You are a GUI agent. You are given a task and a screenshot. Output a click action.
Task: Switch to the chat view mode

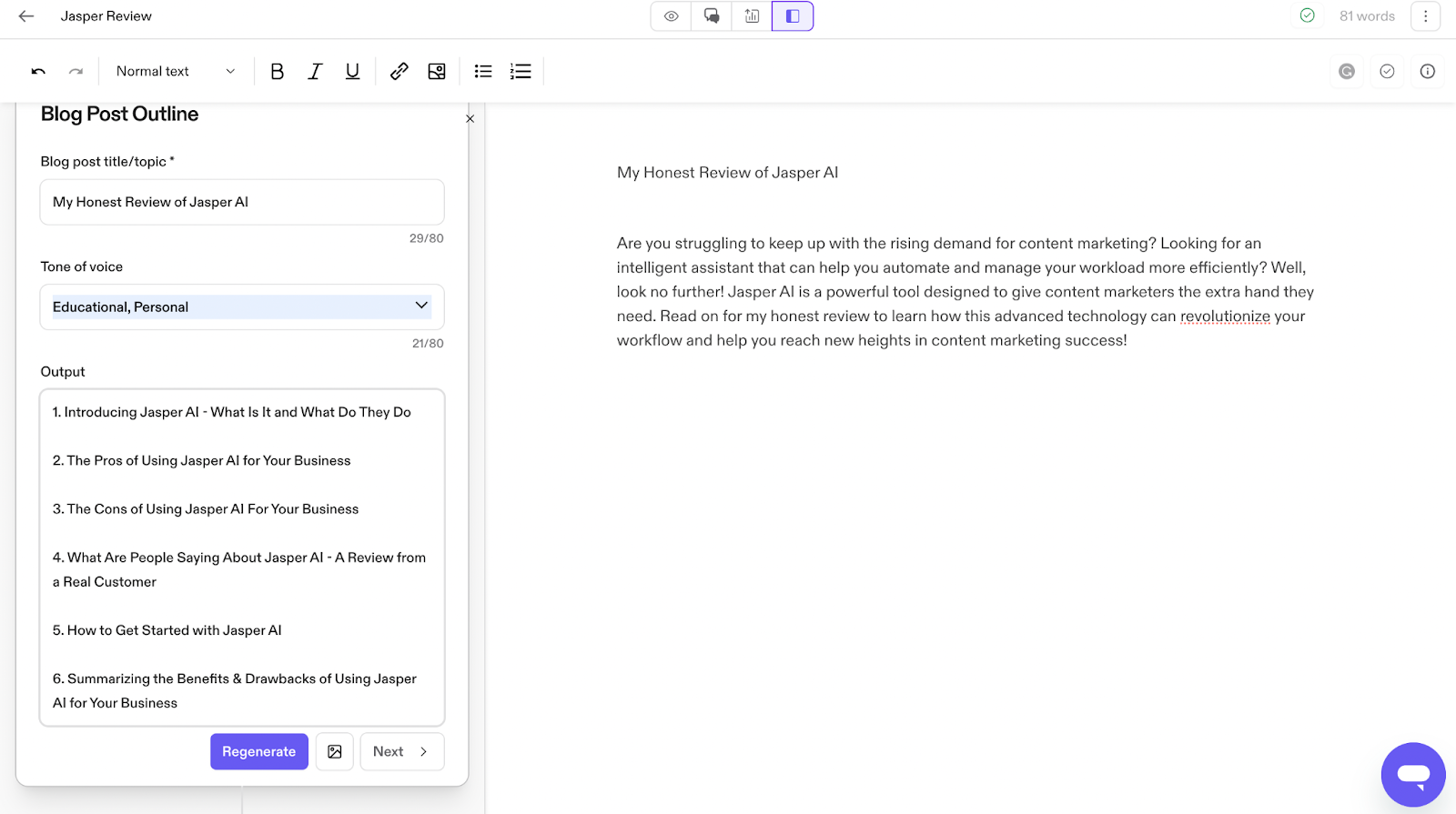click(x=712, y=16)
